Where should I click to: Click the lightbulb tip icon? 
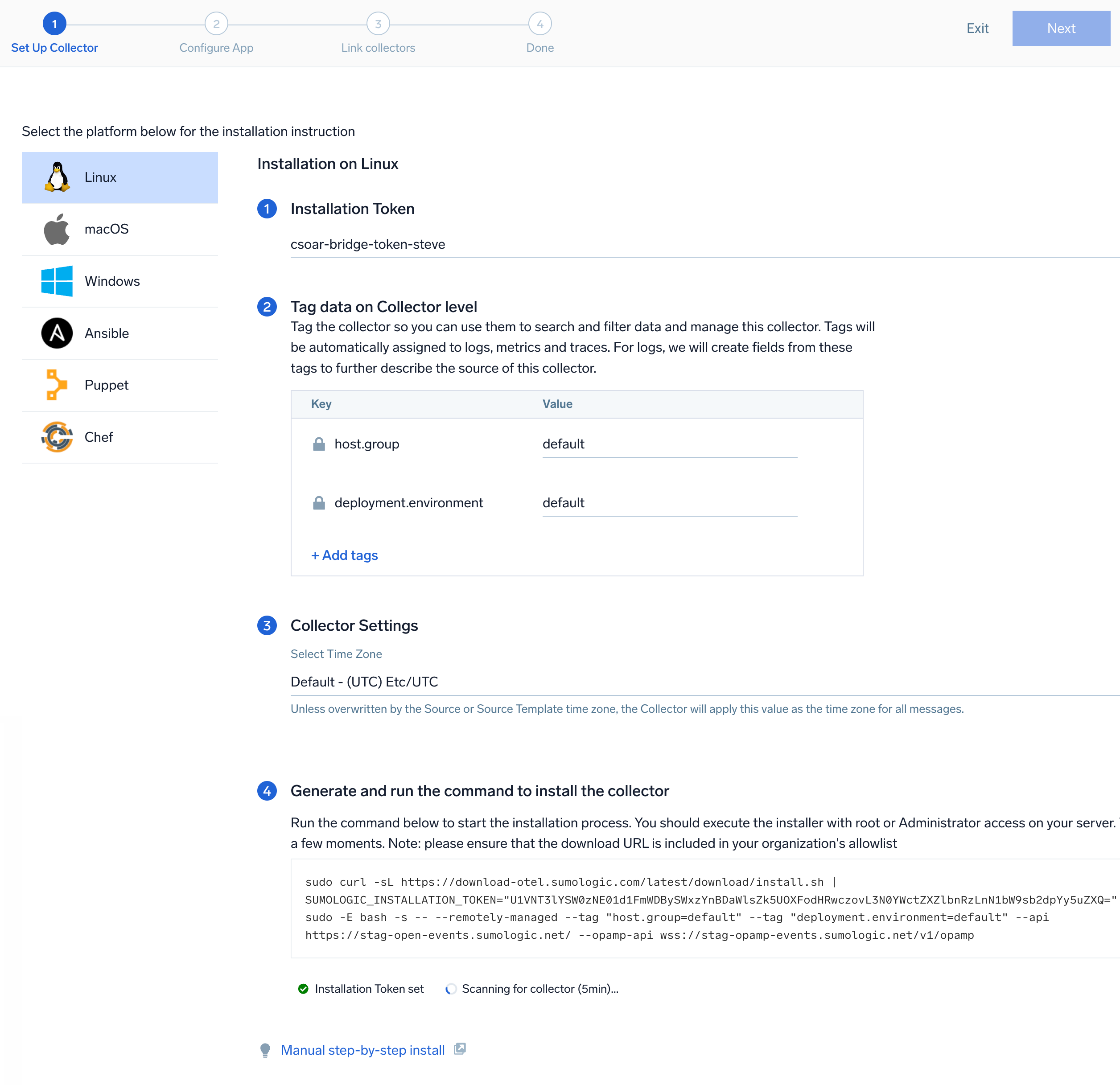(265, 1050)
